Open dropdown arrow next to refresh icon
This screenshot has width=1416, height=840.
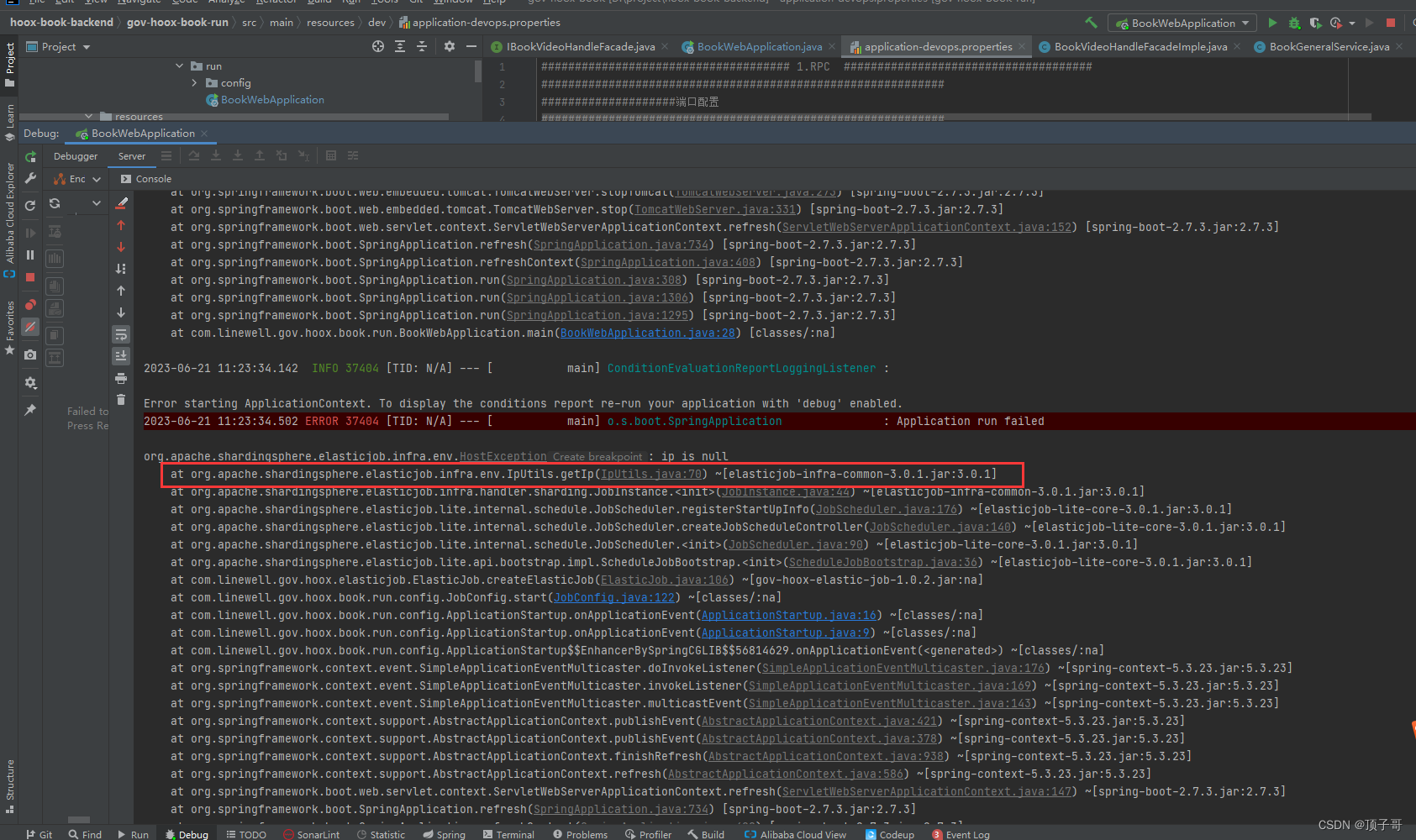pos(97,203)
